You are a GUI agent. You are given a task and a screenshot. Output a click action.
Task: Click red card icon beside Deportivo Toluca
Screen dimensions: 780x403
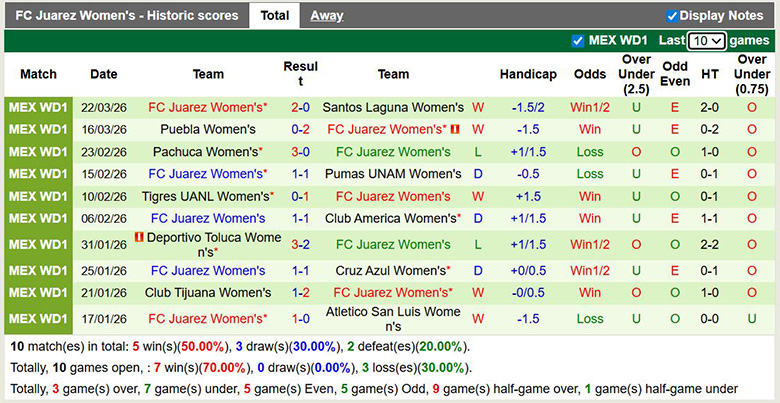point(139,237)
